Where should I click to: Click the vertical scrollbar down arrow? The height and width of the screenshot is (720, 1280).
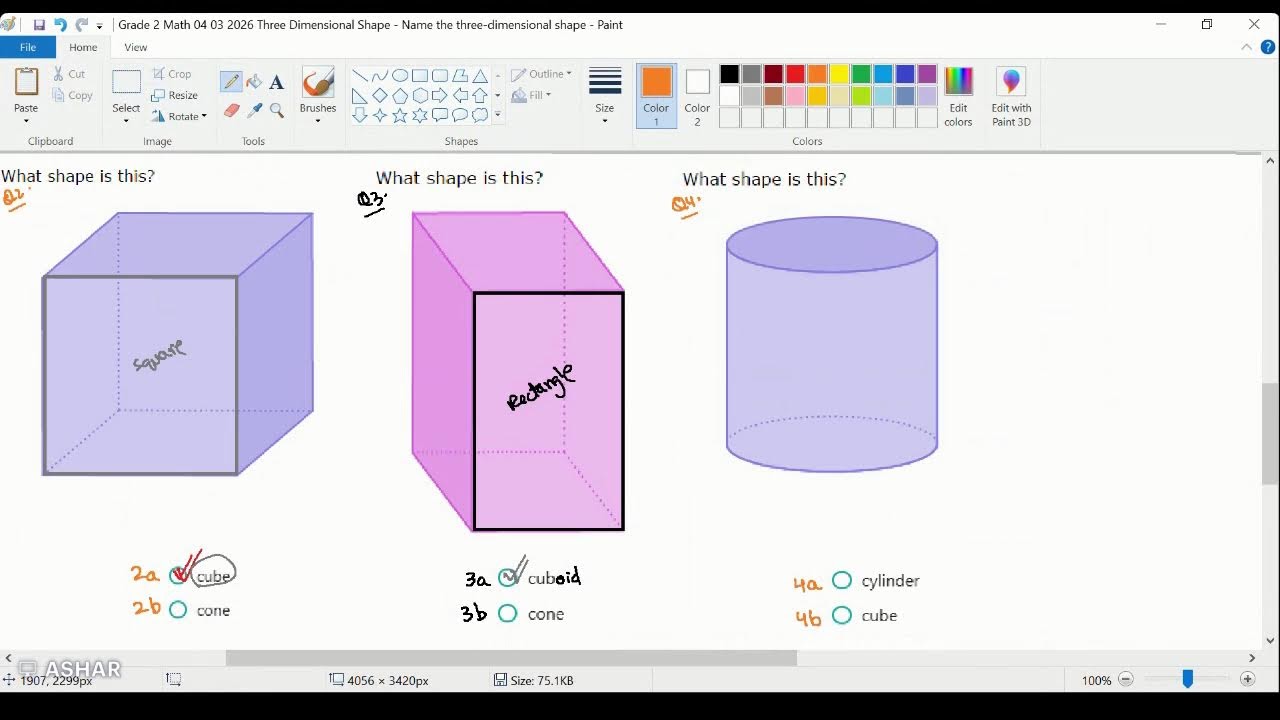tap(1270, 641)
